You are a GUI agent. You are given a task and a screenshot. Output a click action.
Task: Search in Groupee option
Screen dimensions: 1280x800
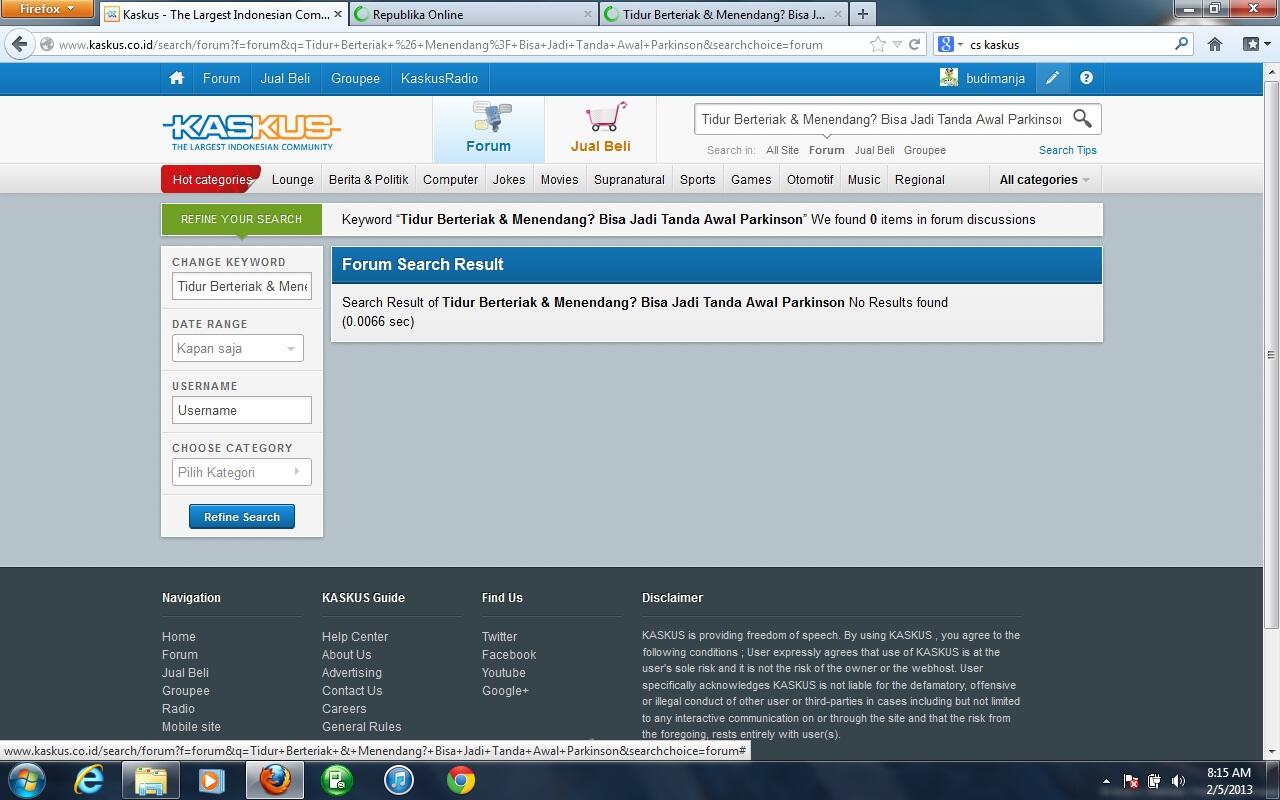pos(924,150)
